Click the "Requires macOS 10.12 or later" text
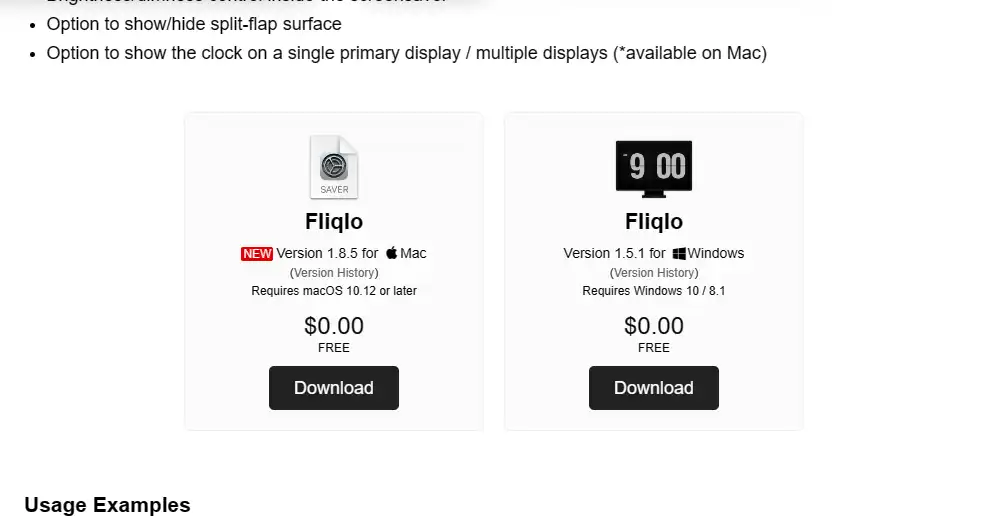The height and width of the screenshot is (520, 1007). click(334, 291)
